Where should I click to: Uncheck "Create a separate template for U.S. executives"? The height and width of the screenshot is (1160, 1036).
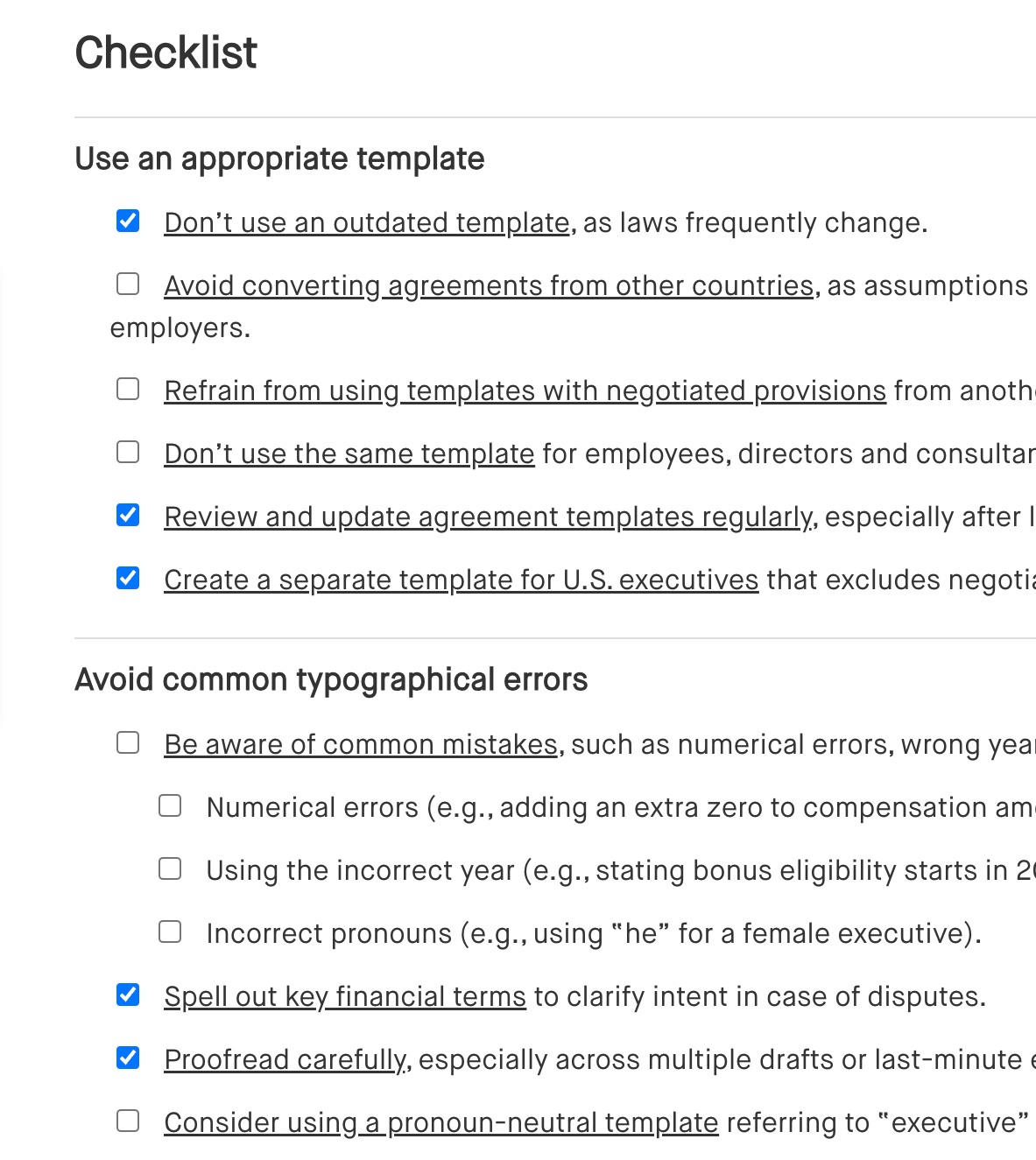point(128,578)
